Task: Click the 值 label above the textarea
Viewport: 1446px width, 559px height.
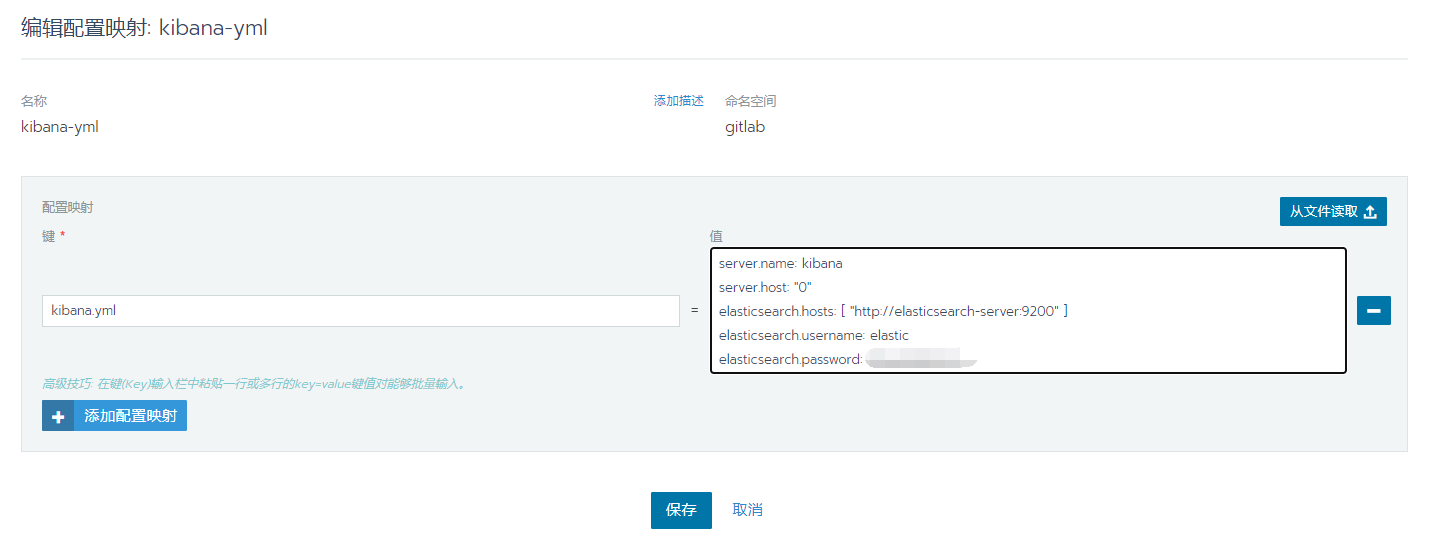Action: point(716,236)
